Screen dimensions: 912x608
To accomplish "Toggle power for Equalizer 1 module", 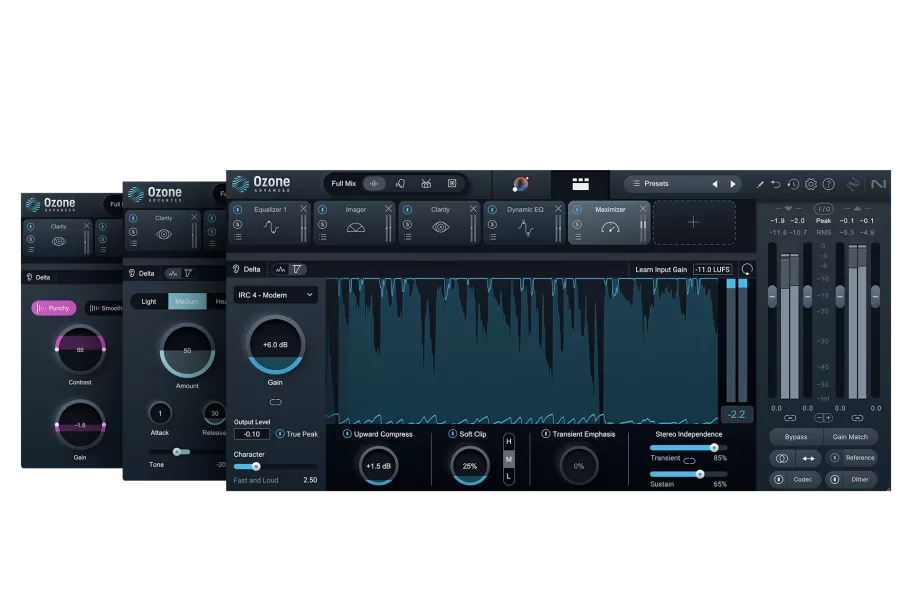I will 238,209.
